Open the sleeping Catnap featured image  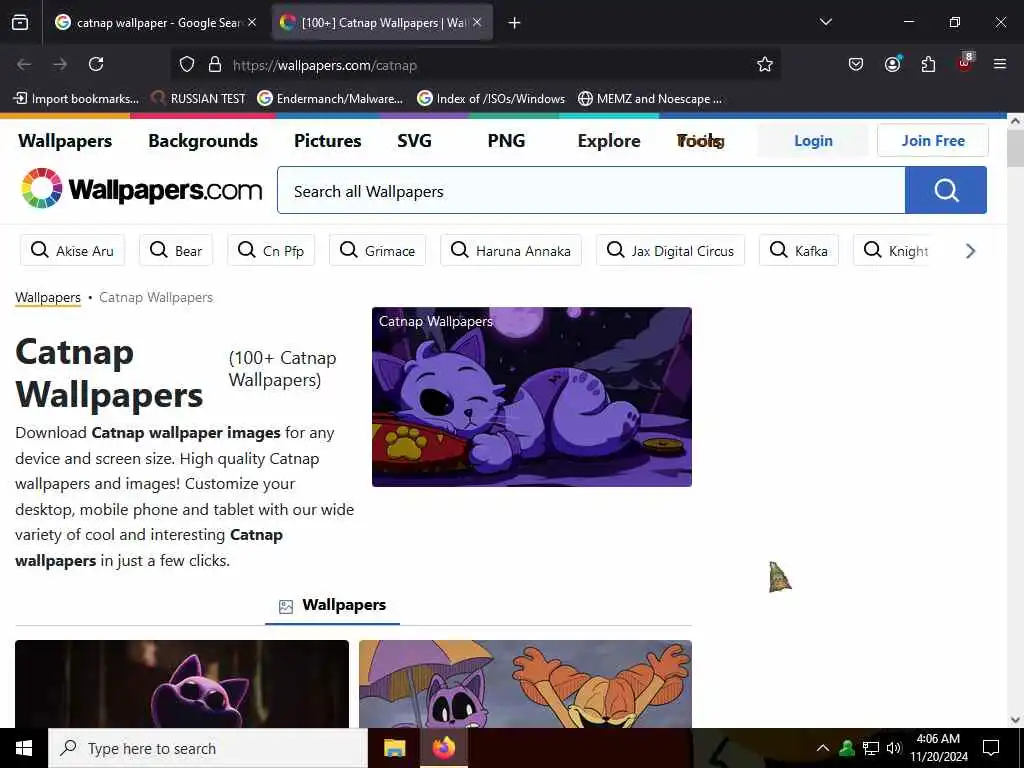[x=532, y=397]
